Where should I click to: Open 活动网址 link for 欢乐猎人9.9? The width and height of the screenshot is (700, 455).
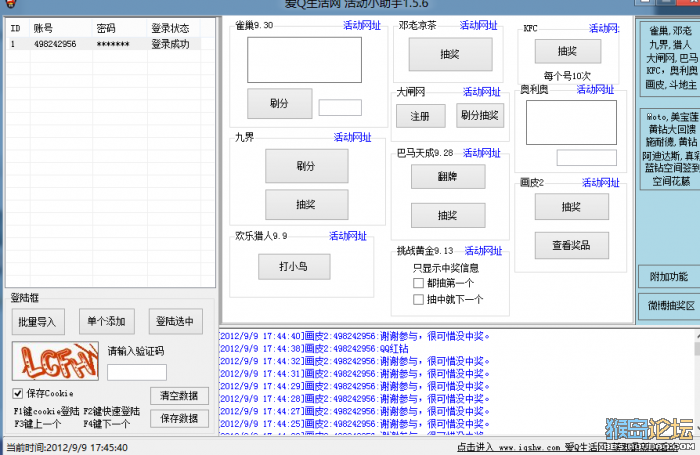348,236
